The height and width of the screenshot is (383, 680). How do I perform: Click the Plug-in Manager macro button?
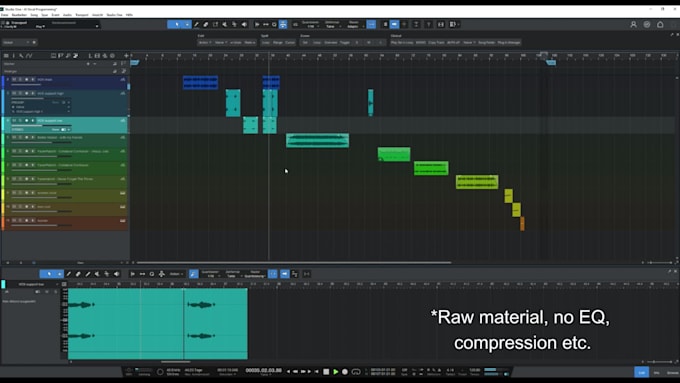tap(509, 43)
